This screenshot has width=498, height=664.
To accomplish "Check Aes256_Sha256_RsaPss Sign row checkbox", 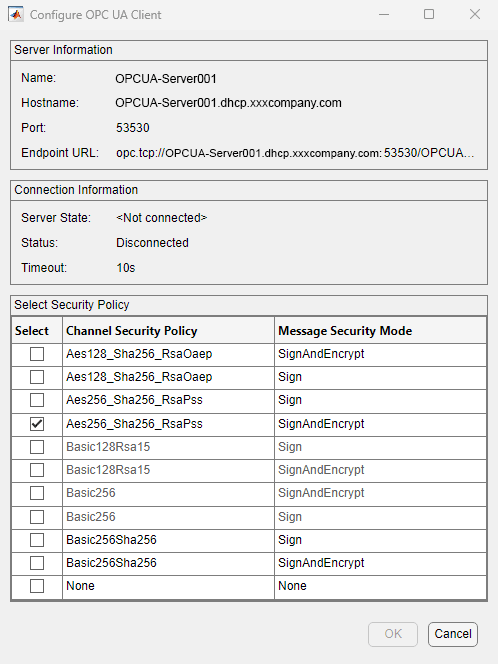I will 37,400.
